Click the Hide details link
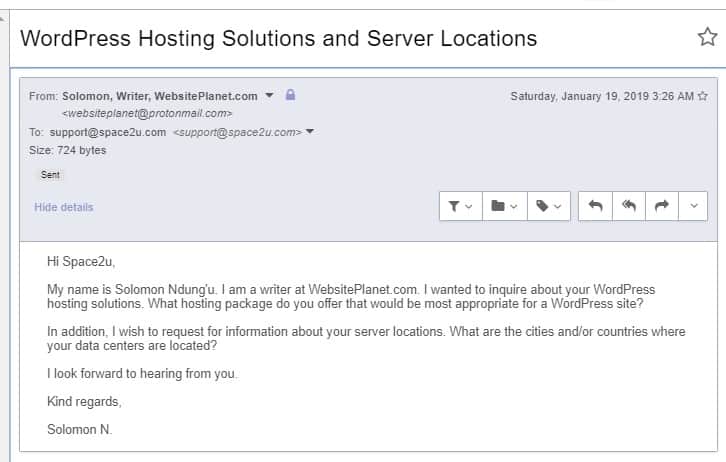The height and width of the screenshot is (462, 726). click(64, 207)
